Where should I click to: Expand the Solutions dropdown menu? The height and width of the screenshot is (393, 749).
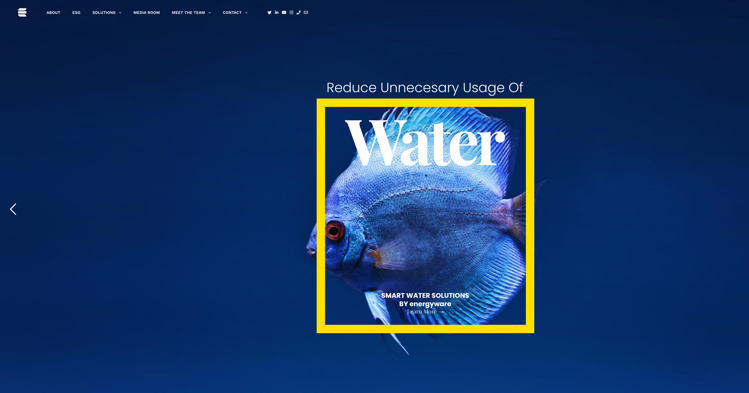[x=107, y=12]
